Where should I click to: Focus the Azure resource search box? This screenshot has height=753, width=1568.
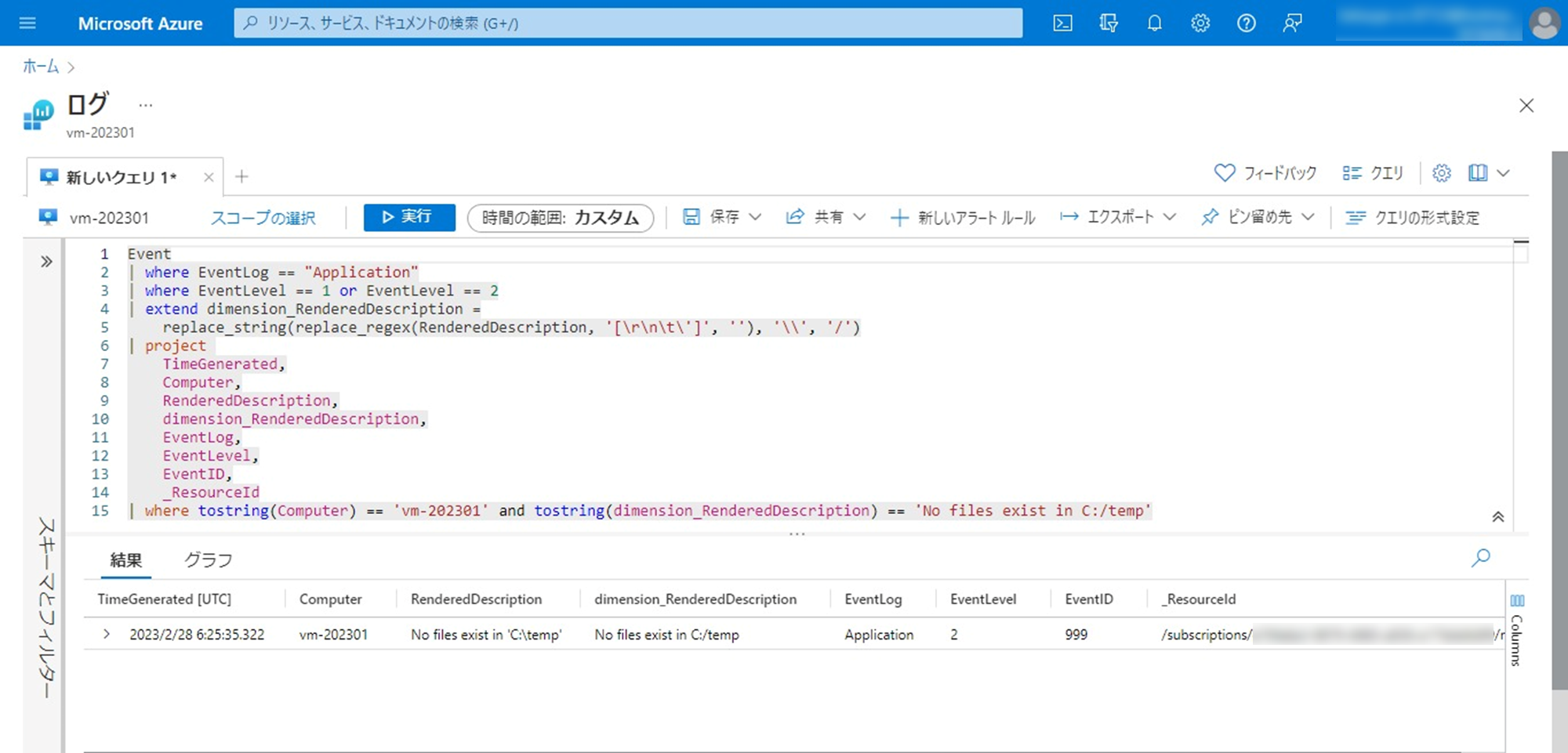628,24
